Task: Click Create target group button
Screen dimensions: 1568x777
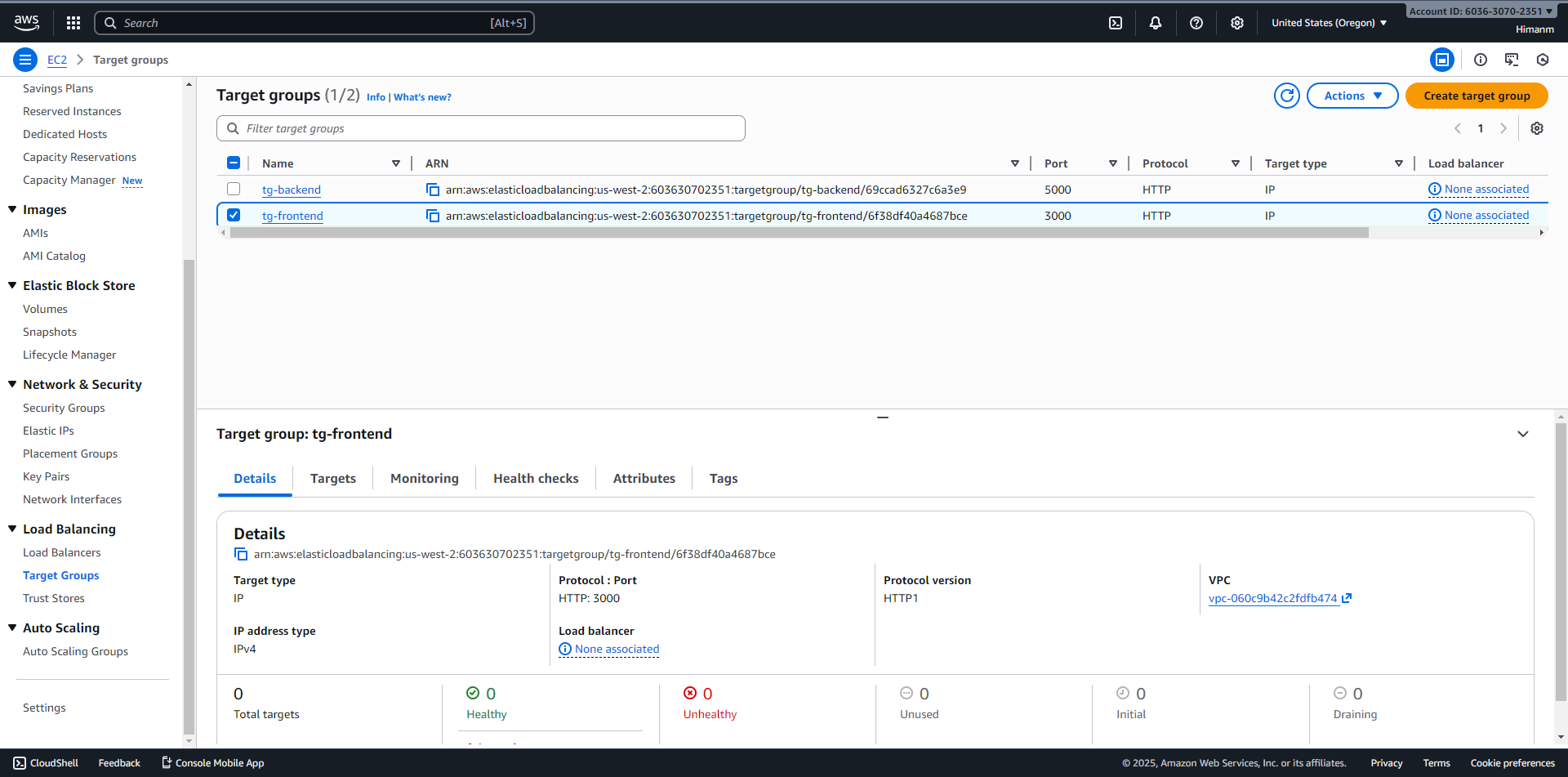Action: (x=1477, y=96)
